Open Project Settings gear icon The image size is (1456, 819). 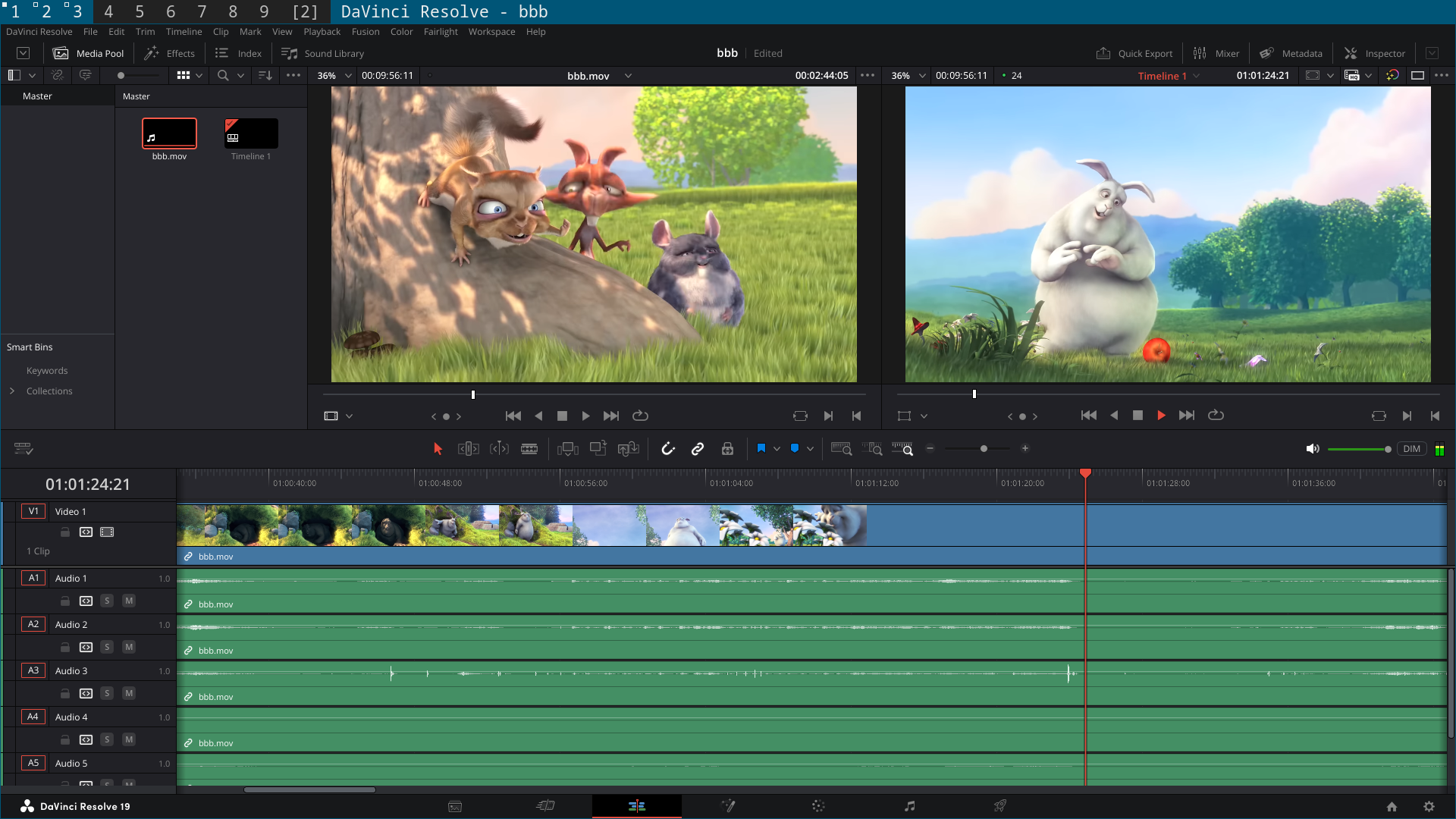(x=1429, y=807)
